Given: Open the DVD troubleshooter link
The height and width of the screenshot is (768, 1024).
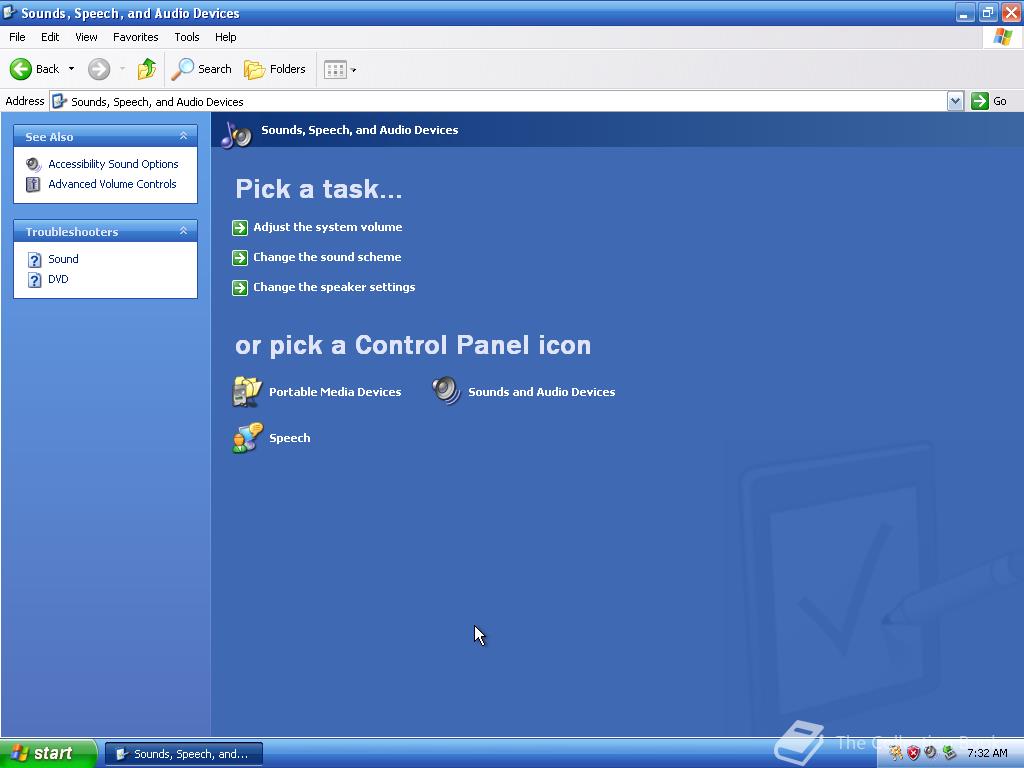Looking at the screenshot, I should pos(58,279).
